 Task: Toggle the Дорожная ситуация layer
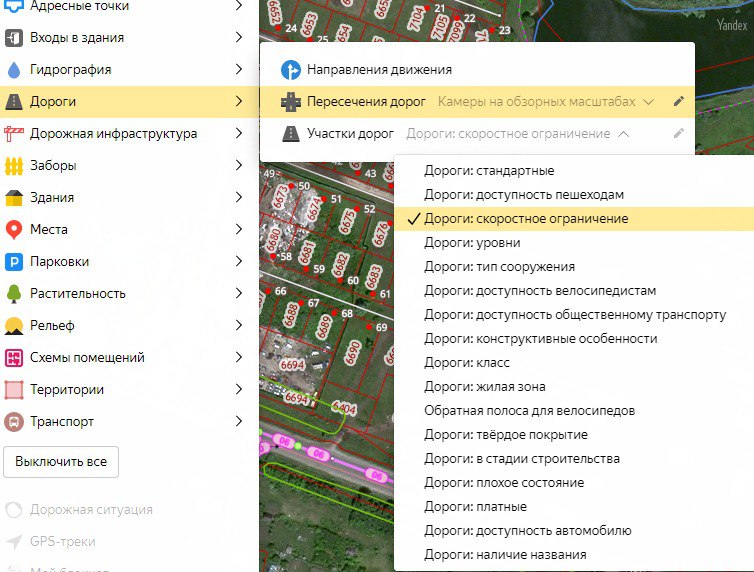coord(14,510)
